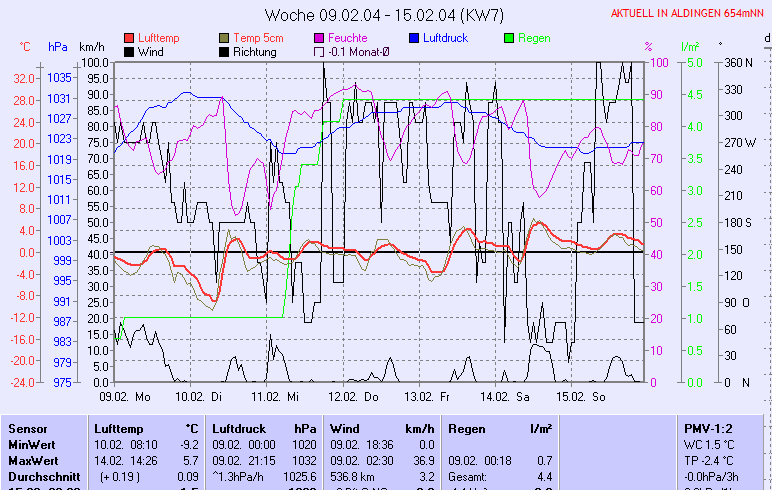This screenshot has height=490, width=772.
Task: Click the PMV-1:2 panel header
Action: point(709,427)
